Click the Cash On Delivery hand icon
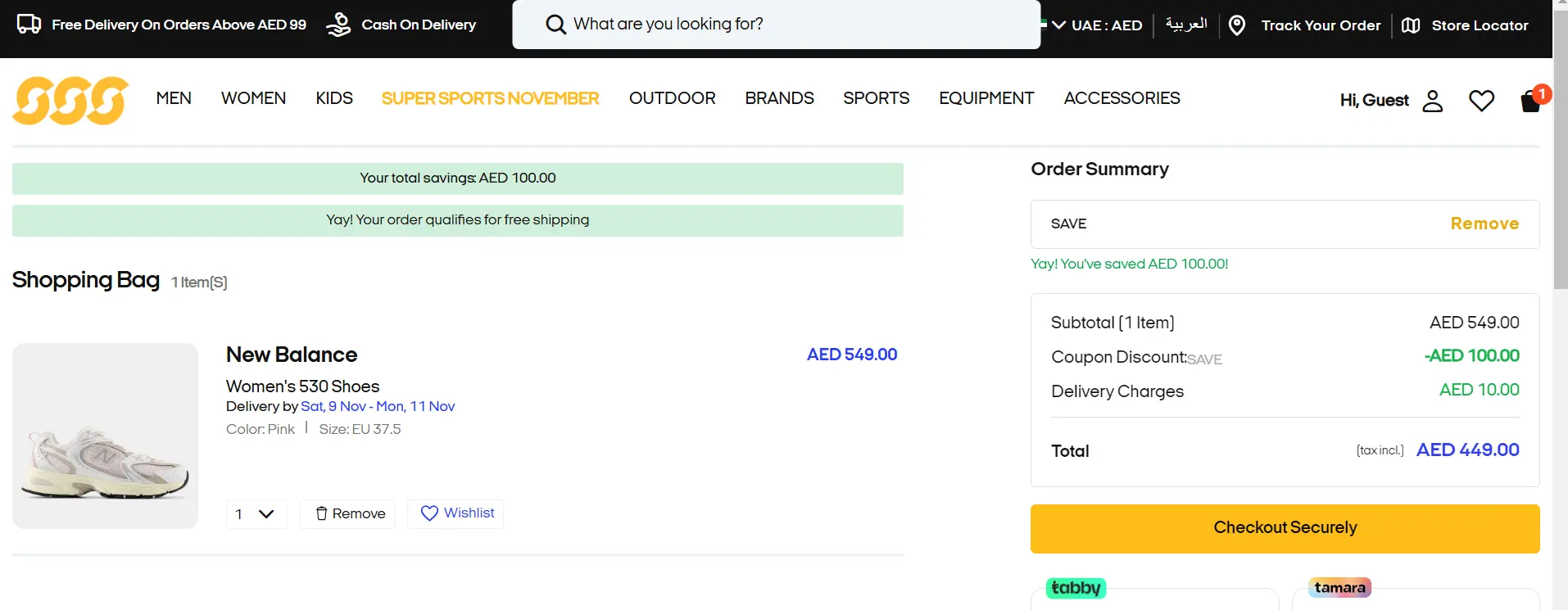The width and height of the screenshot is (1568, 610). coord(338,25)
